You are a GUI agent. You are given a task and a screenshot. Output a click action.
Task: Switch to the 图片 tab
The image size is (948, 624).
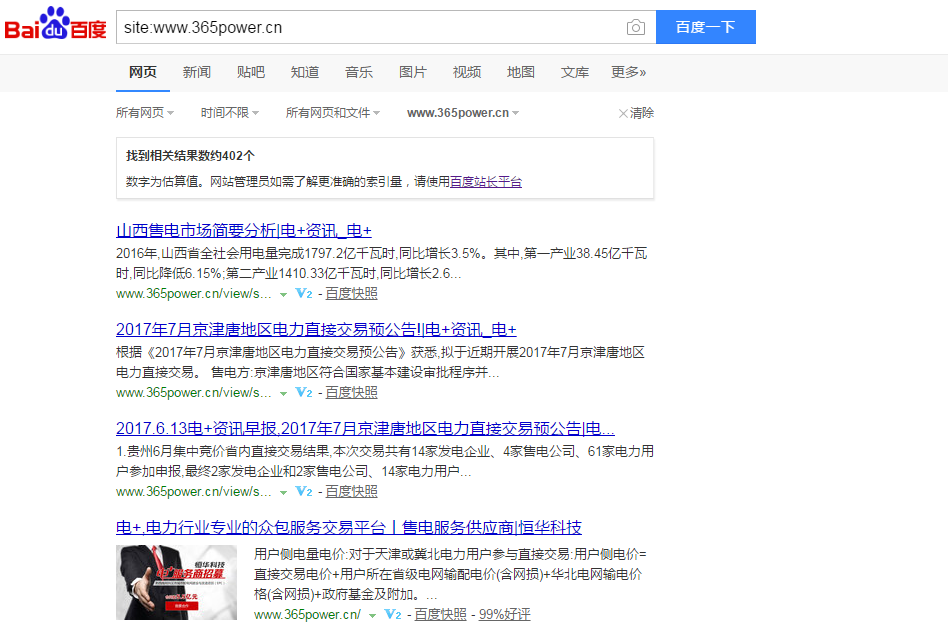pyautogui.click(x=413, y=71)
